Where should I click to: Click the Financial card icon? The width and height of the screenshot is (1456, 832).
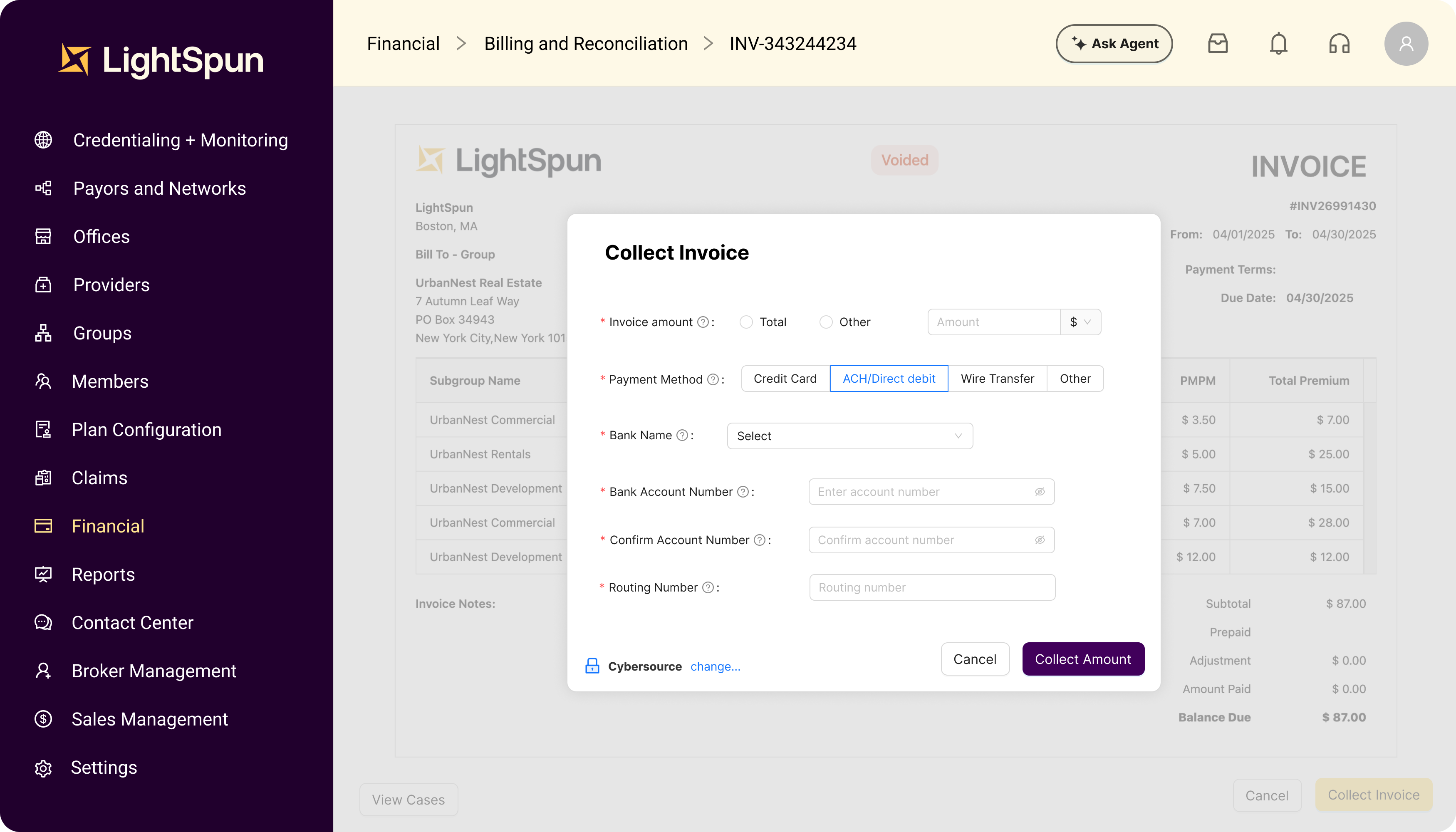coord(43,526)
